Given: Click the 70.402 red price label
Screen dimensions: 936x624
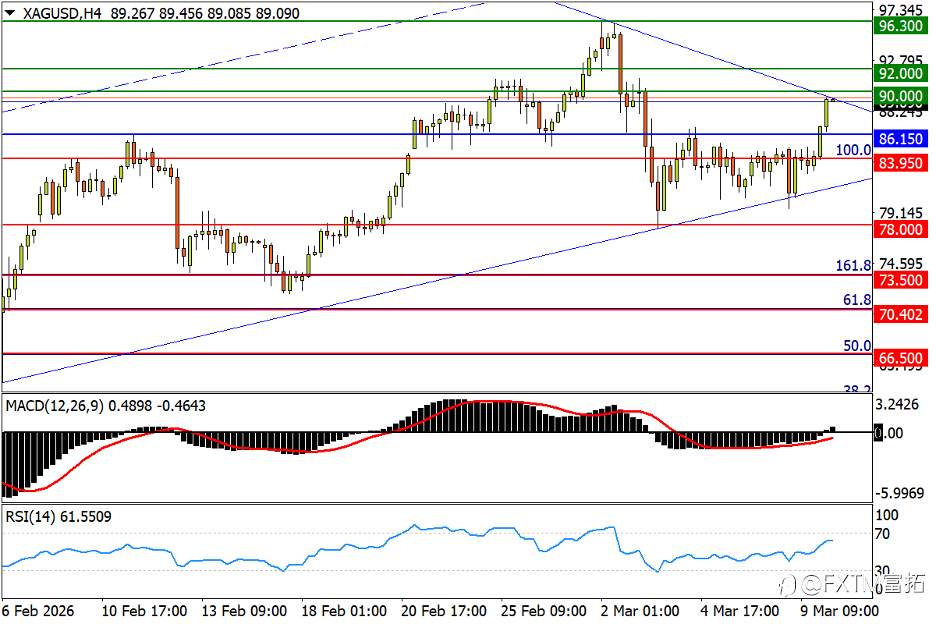Looking at the screenshot, I should click(901, 314).
